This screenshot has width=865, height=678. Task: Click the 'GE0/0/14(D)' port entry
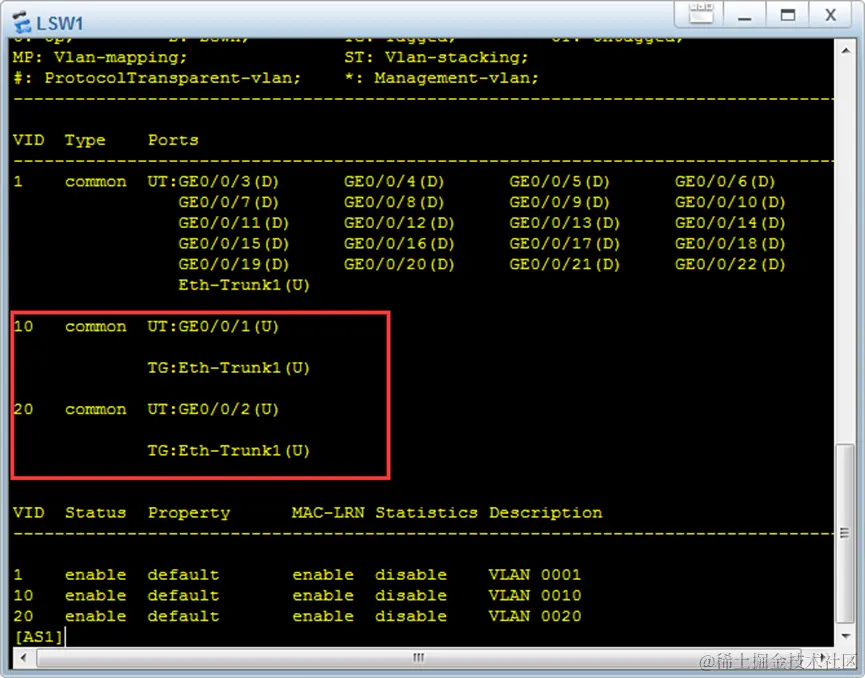(x=730, y=223)
